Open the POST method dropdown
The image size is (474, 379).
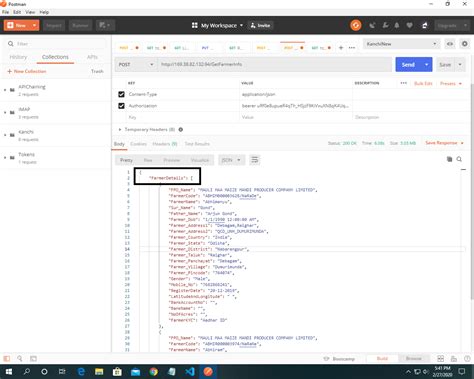pos(136,64)
